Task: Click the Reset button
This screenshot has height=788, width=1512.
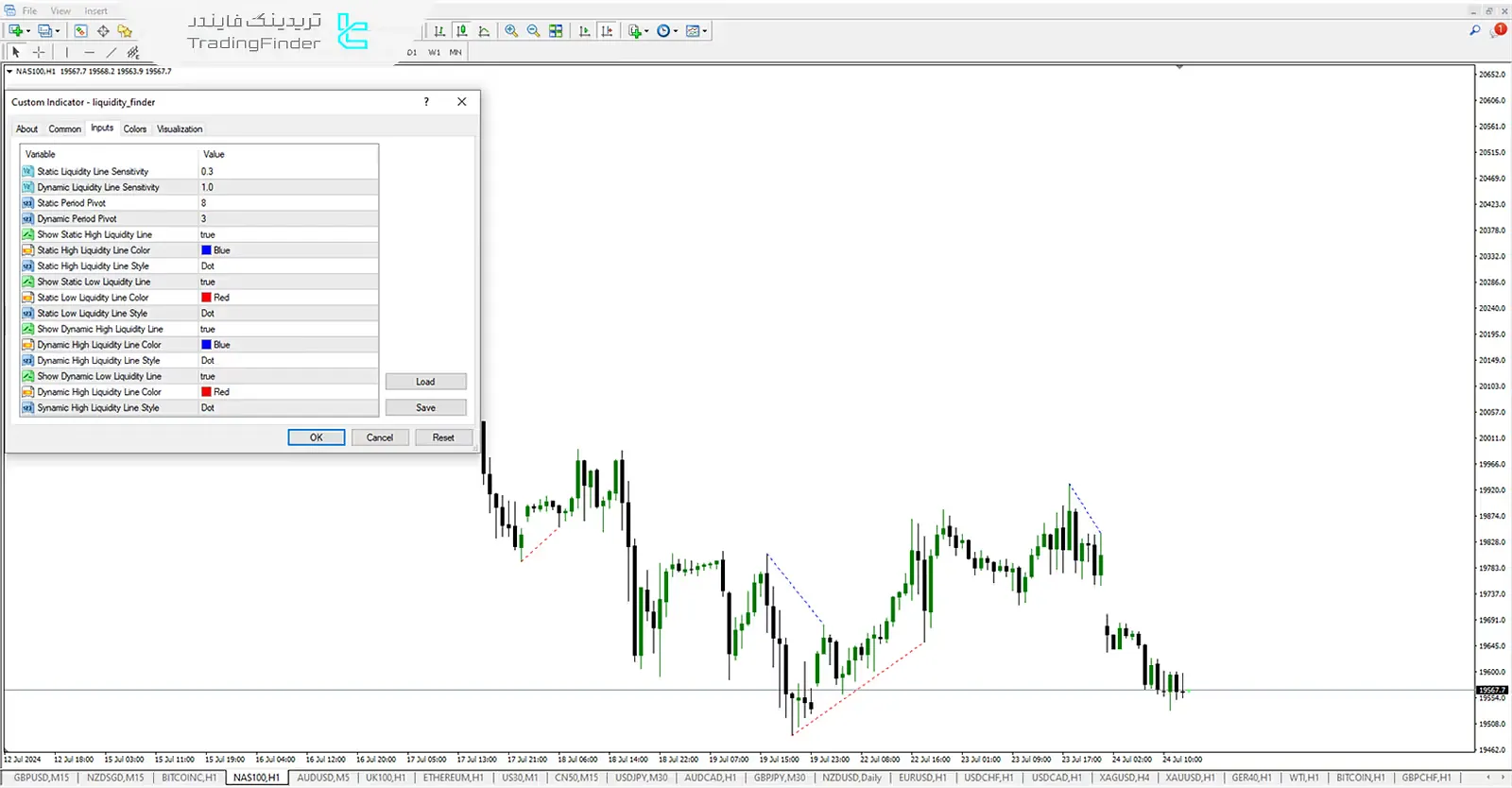Action: pyautogui.click(x=443, y=437)
